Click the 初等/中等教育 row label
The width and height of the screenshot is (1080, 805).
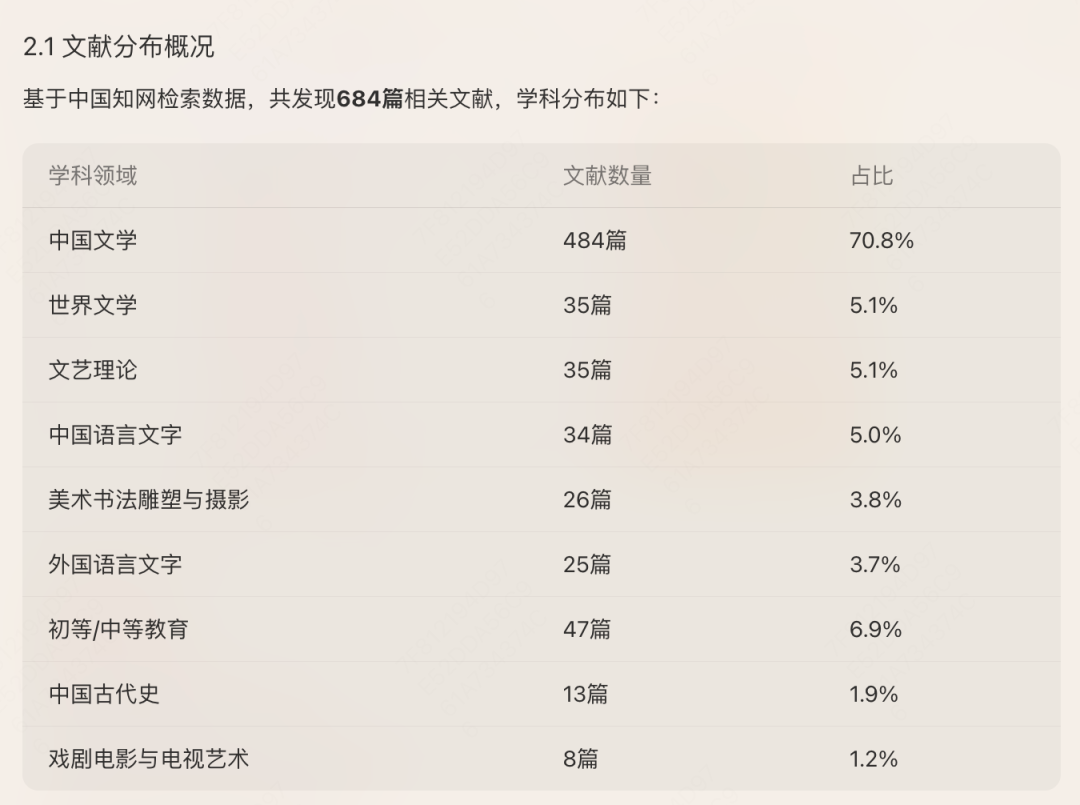(x=118, y=629)
